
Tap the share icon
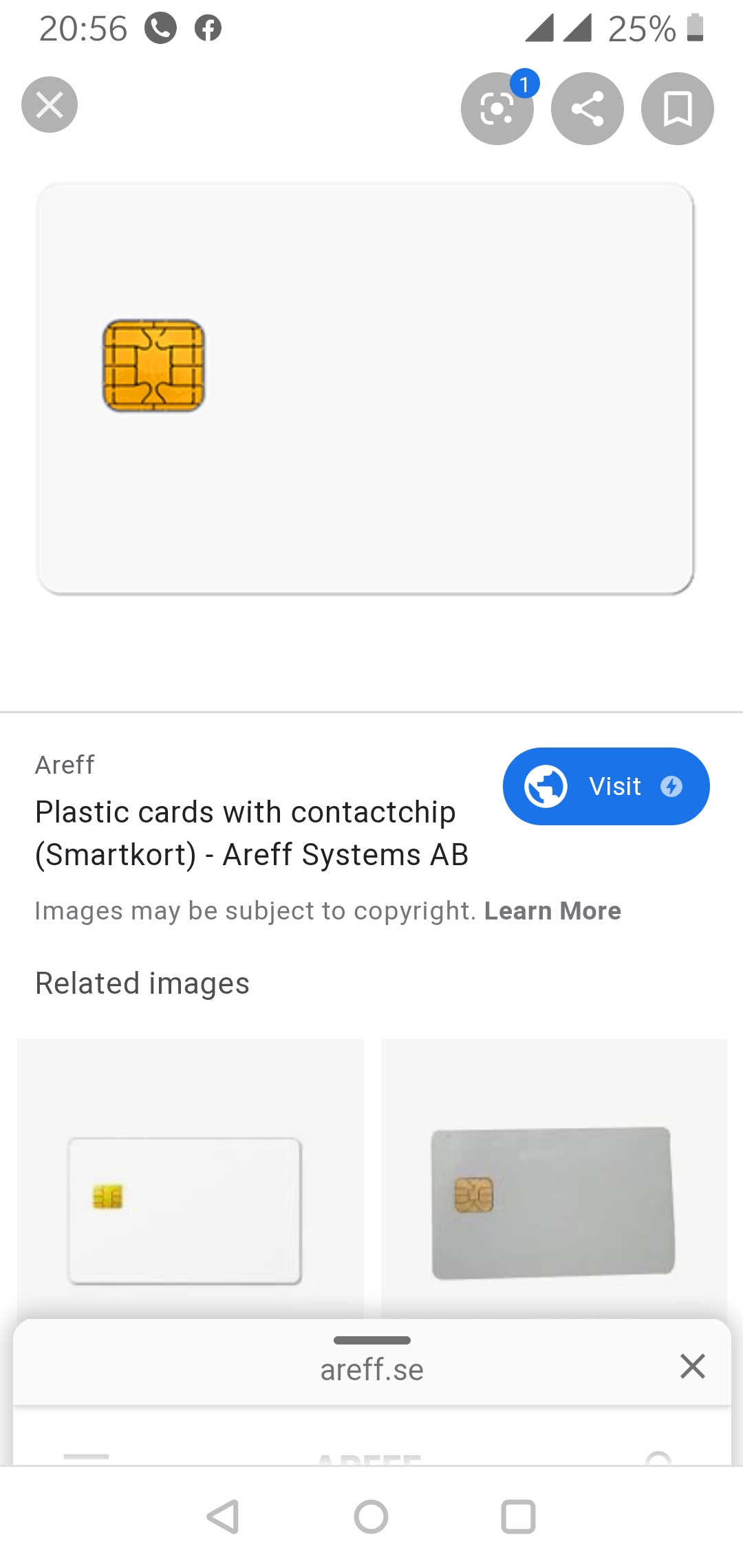click(x=588, y=109)
